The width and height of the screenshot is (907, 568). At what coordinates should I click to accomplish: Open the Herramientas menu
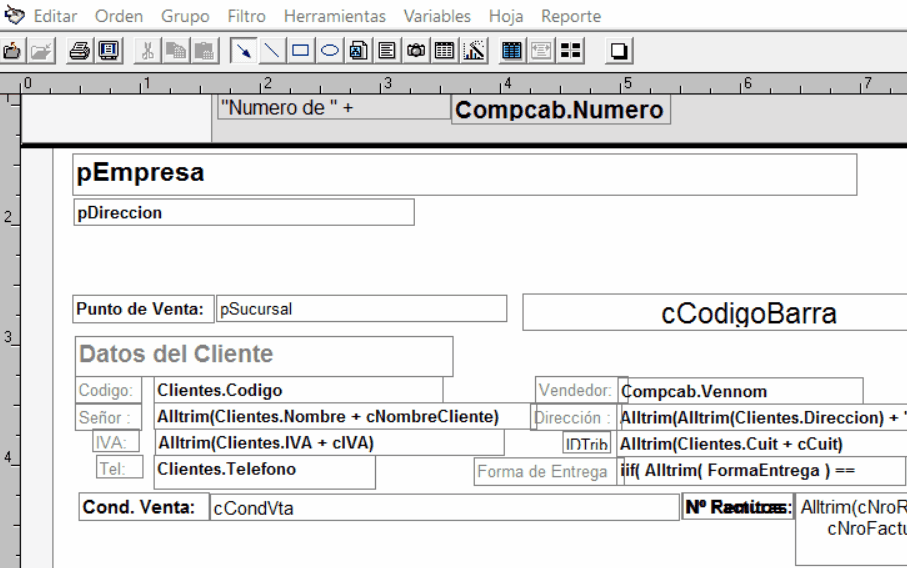(x=334, y=16)
